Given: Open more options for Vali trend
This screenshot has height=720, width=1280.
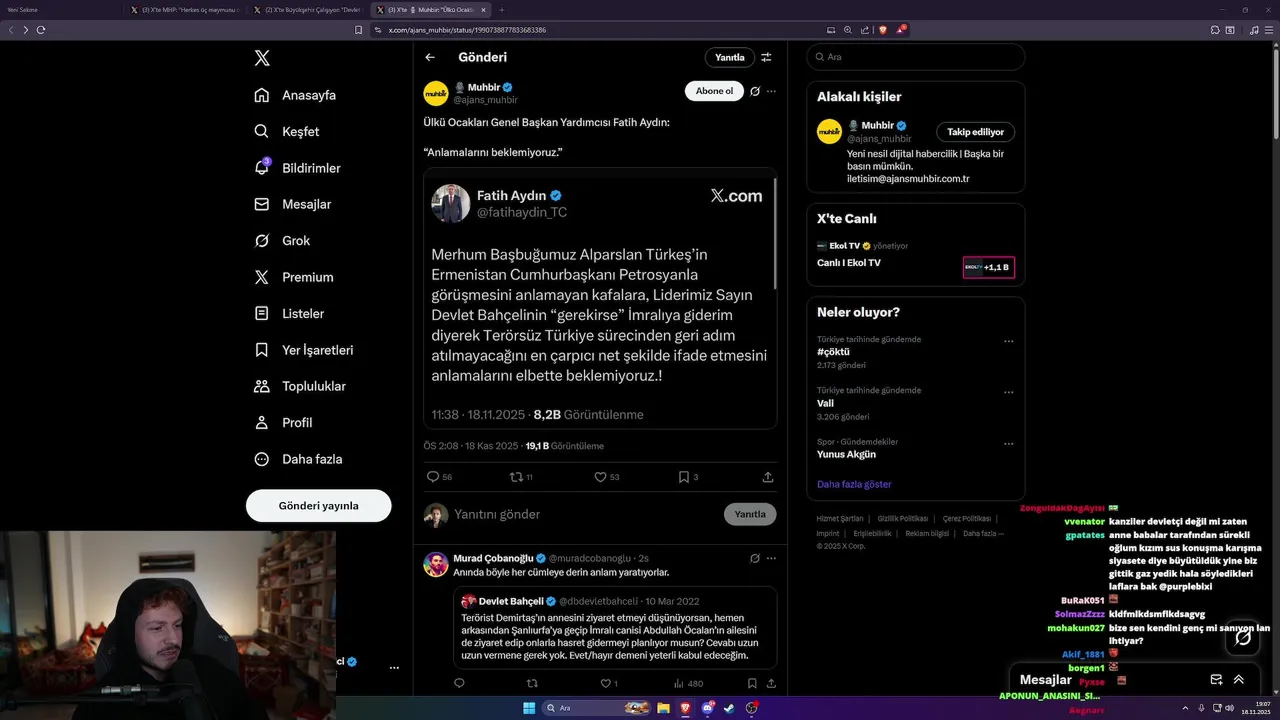Looking at the screenshot, I should coord(1009,392).
